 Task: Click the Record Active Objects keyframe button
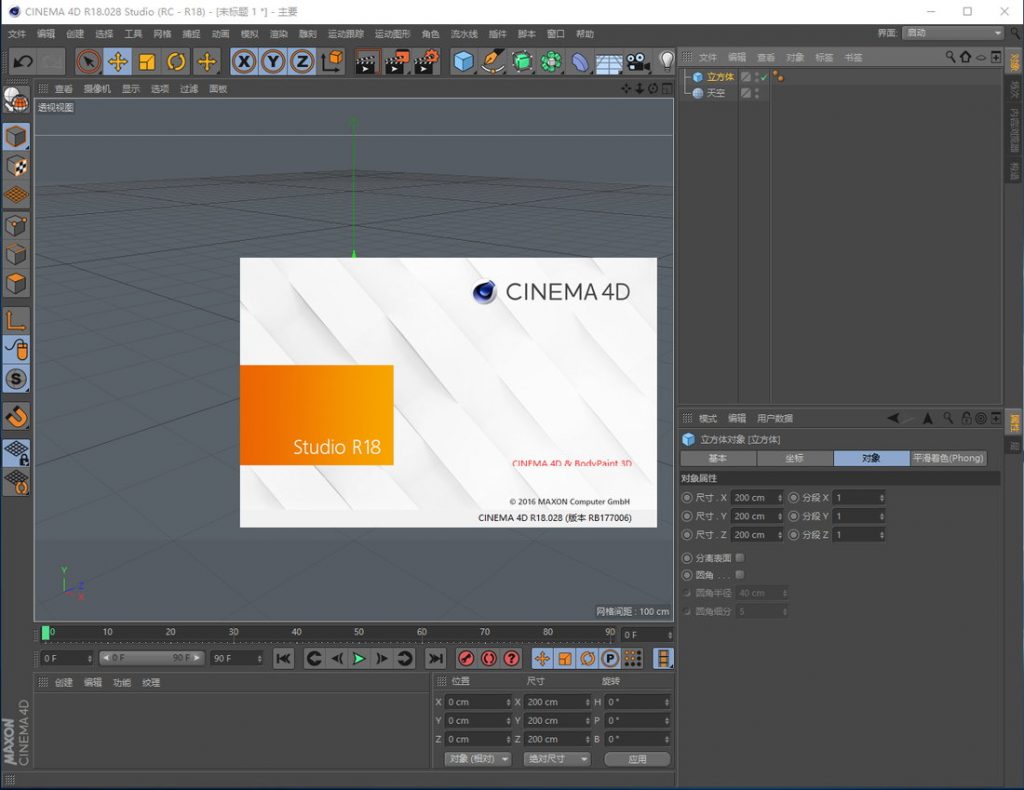pos(466,658)
